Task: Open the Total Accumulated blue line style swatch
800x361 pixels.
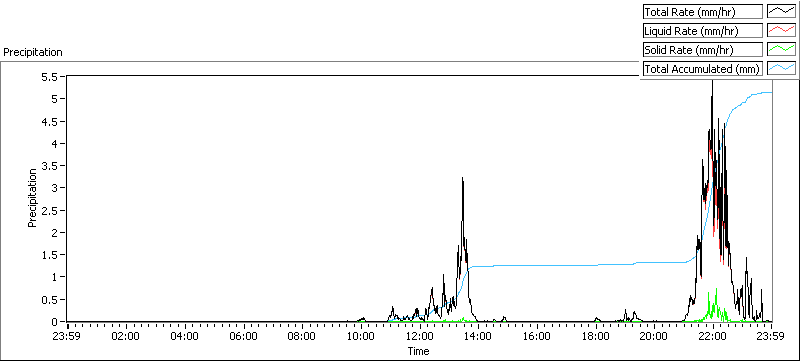Action: [x=781, y=68]
